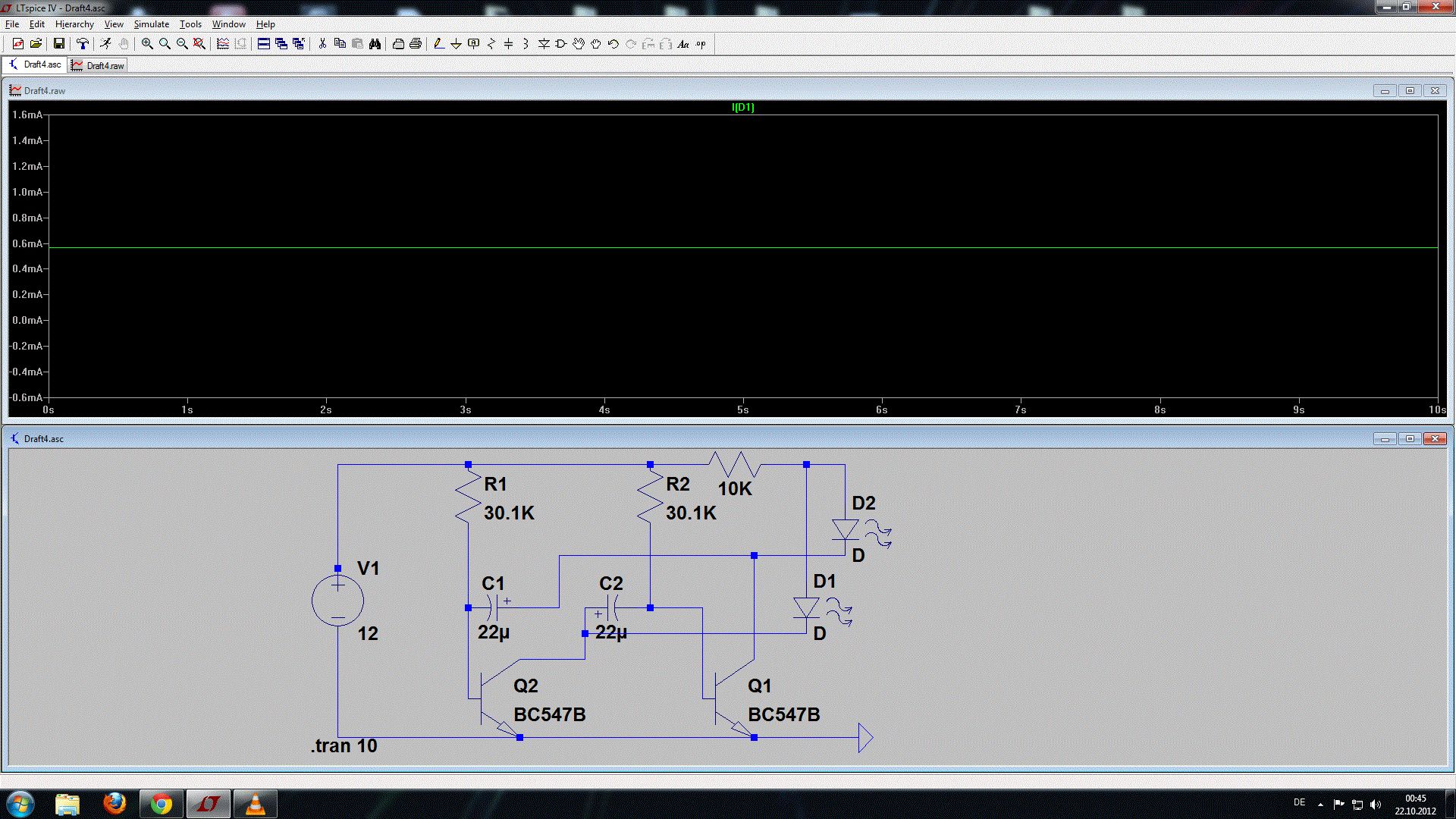Select the Draw Wire pencil tool
The width and height of the screenshot is (1456, 819).
tap(438, 44)
